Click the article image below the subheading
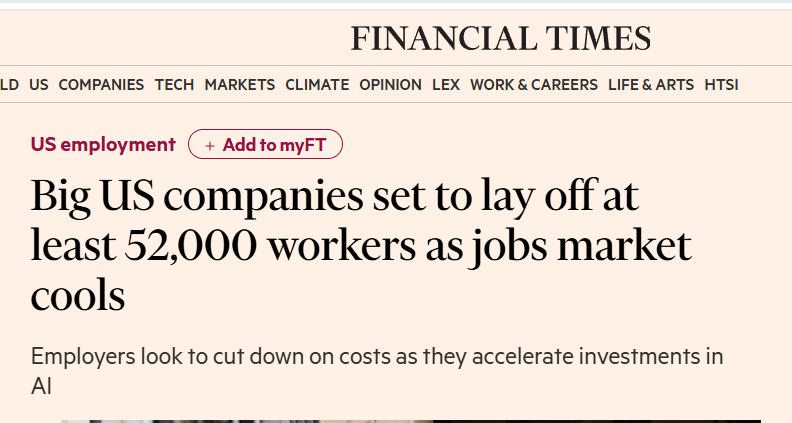Viewport: 792px width, 423px height. (410, 420)
